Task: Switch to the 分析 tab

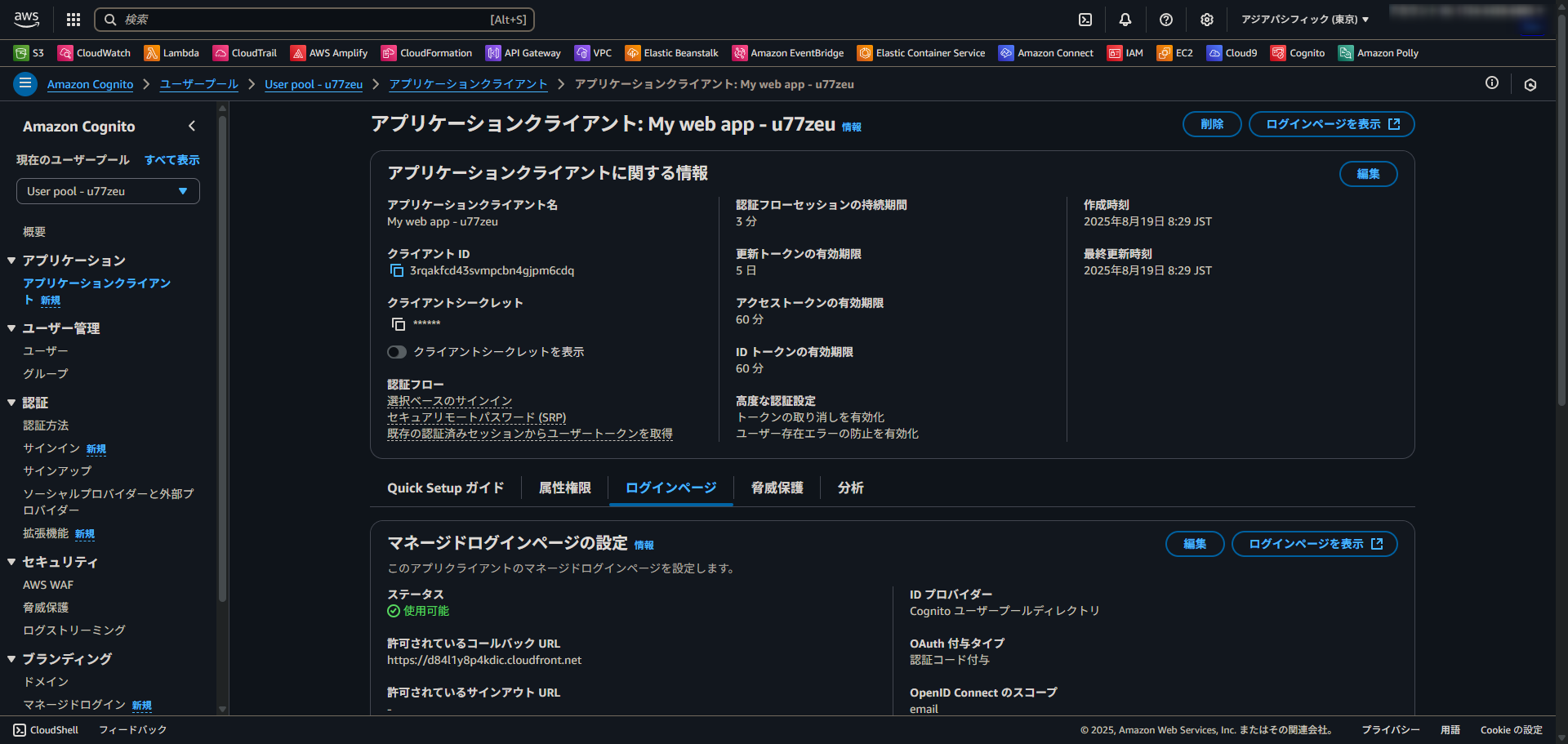Action: pyautogui.click(x=850, y=488)
